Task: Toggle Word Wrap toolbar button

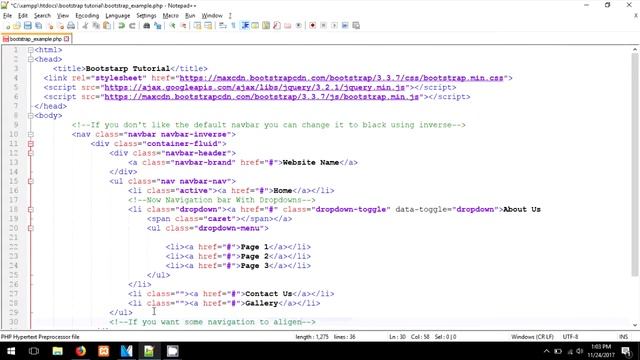Action: tap(222, 26)
